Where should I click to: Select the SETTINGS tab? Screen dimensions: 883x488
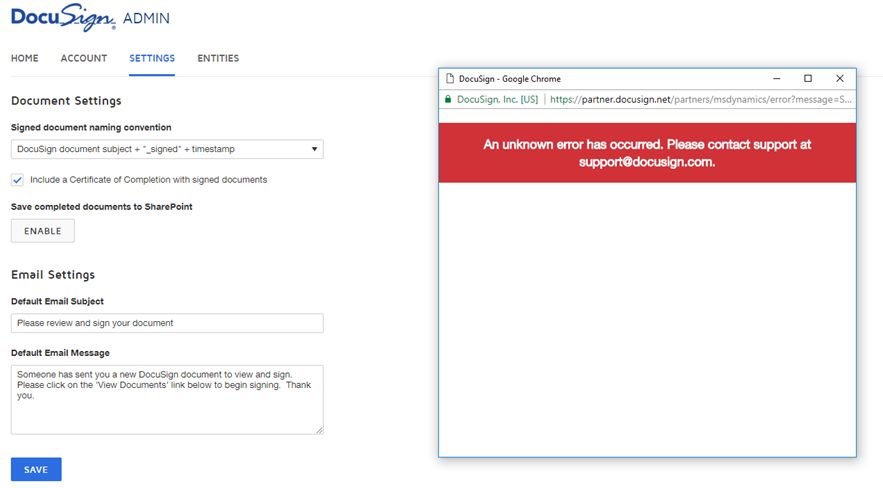(x=152, y=58)
